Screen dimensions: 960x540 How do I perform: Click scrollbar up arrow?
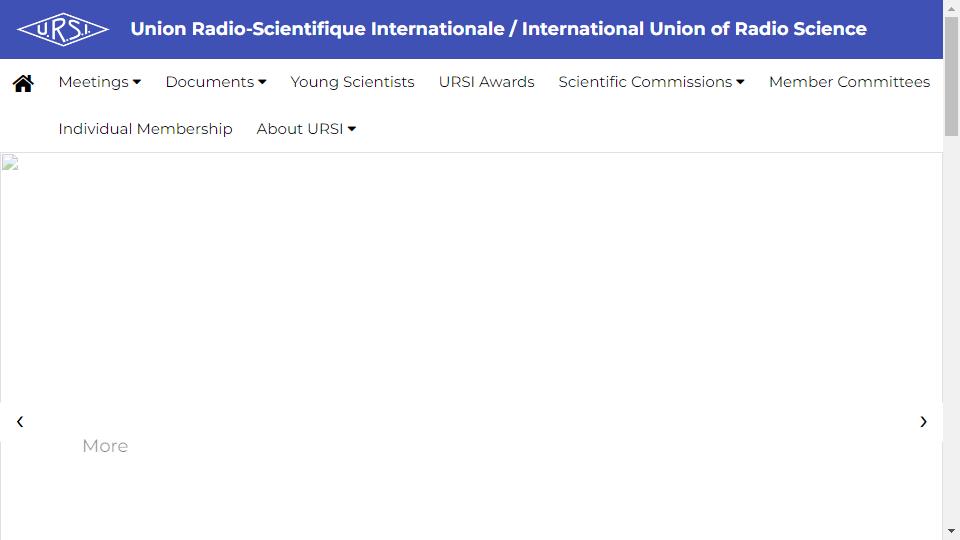point(951,9)
